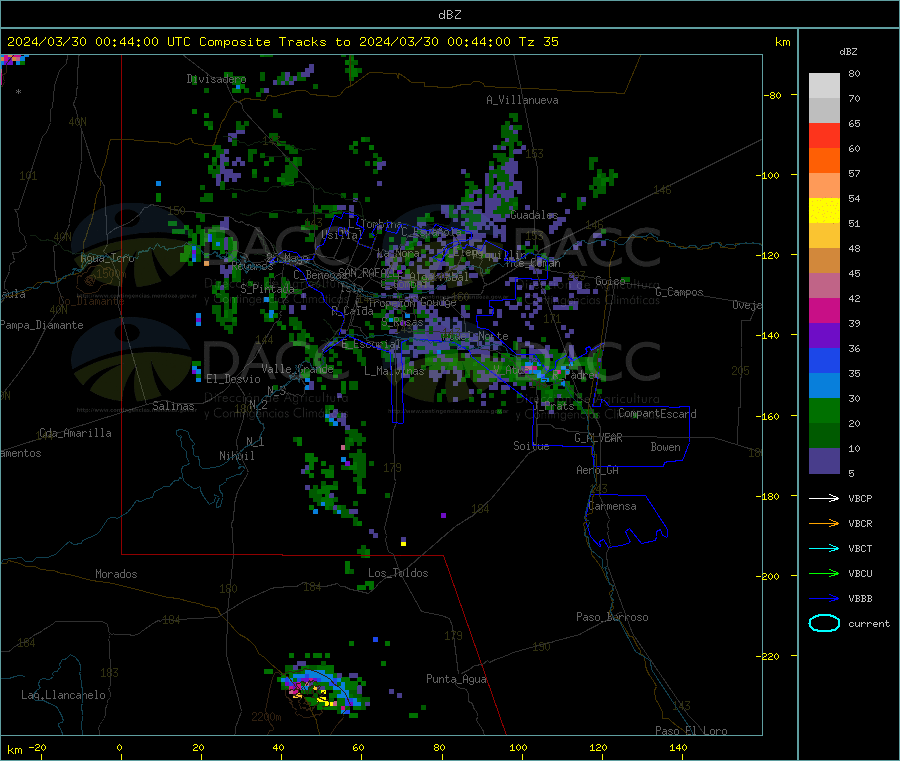Pick the lightest gray 70-80 dBZ swatch

824,86
